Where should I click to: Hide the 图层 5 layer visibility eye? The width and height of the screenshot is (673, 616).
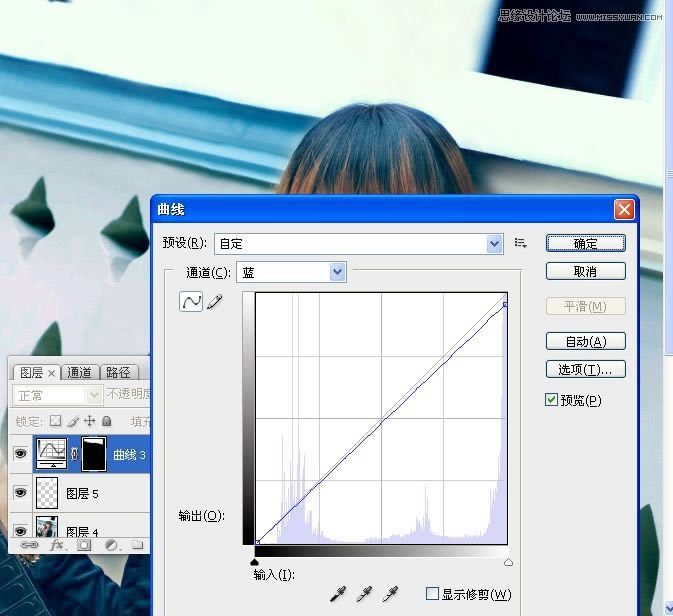[19, 493]
